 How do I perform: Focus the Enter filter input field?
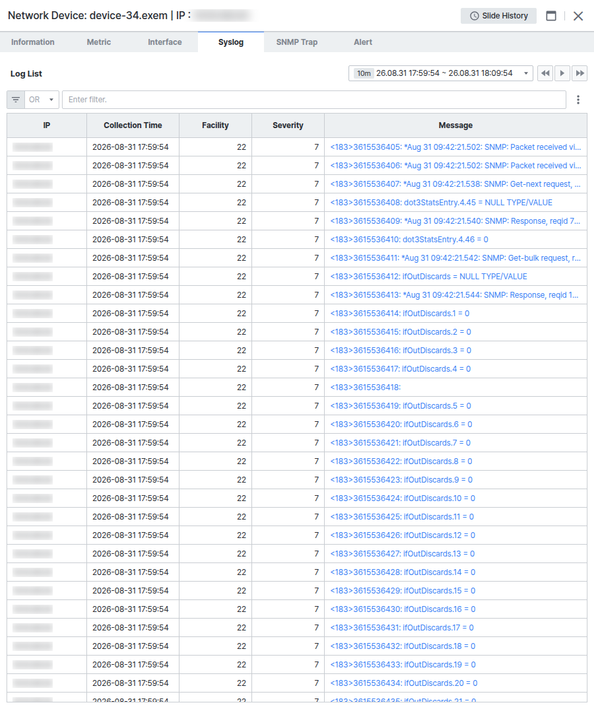coord(314,100)
